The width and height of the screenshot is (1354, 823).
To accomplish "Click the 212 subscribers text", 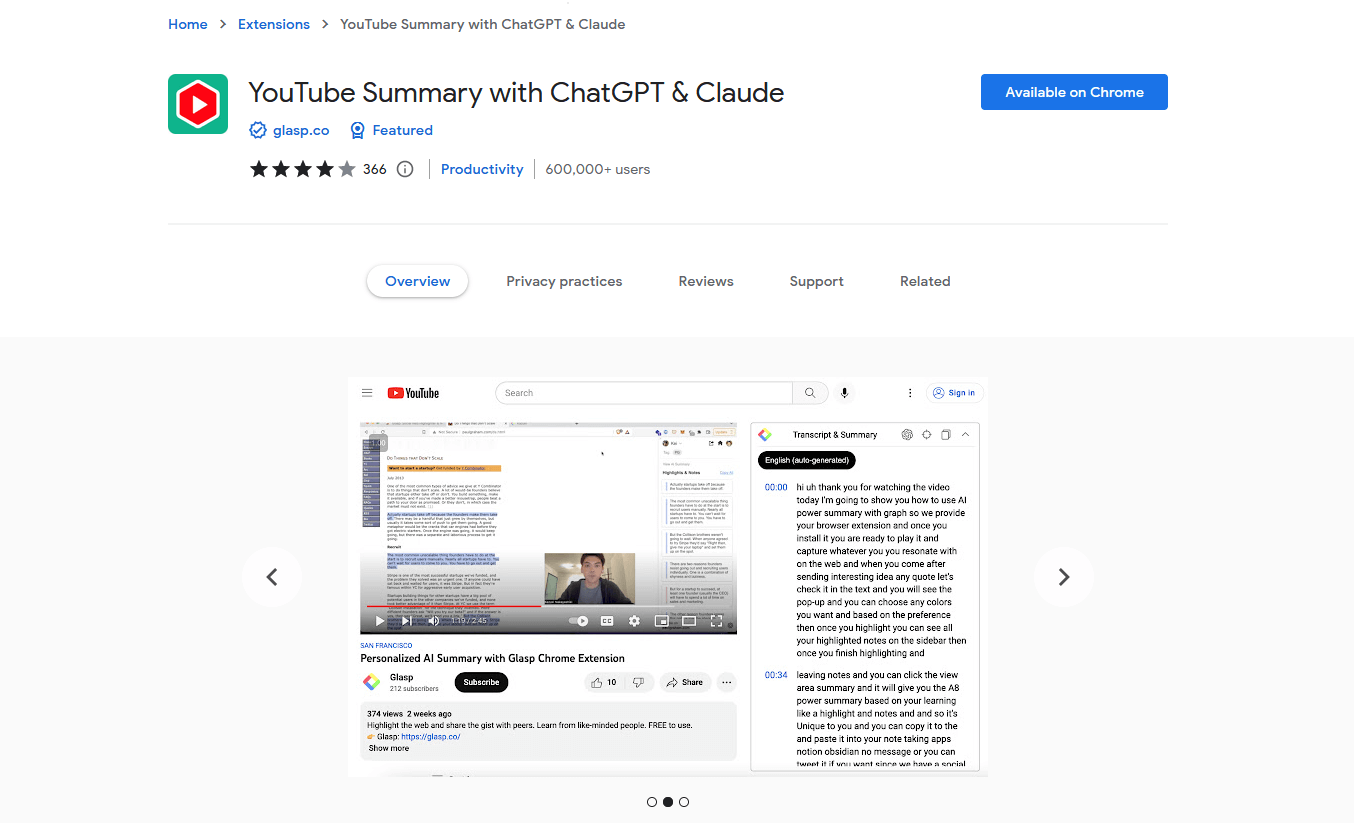I will point(414,689).
